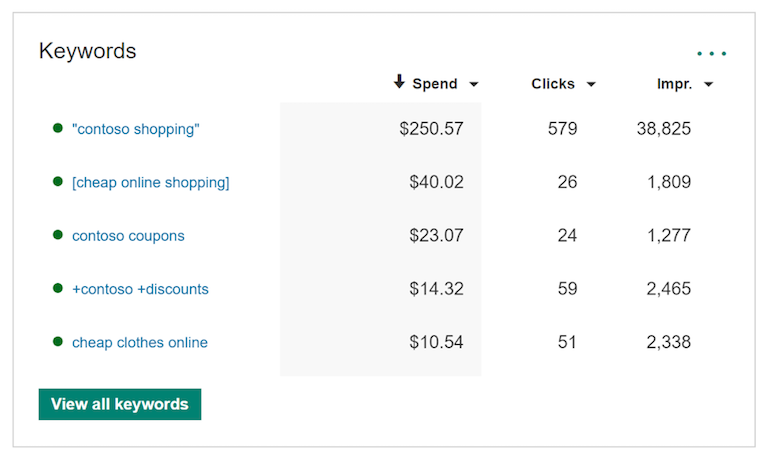Viewport: 770px width, 459px height.
Task: Expand the Impr. column dropdown arrow
Action: [x=708, y=84]
